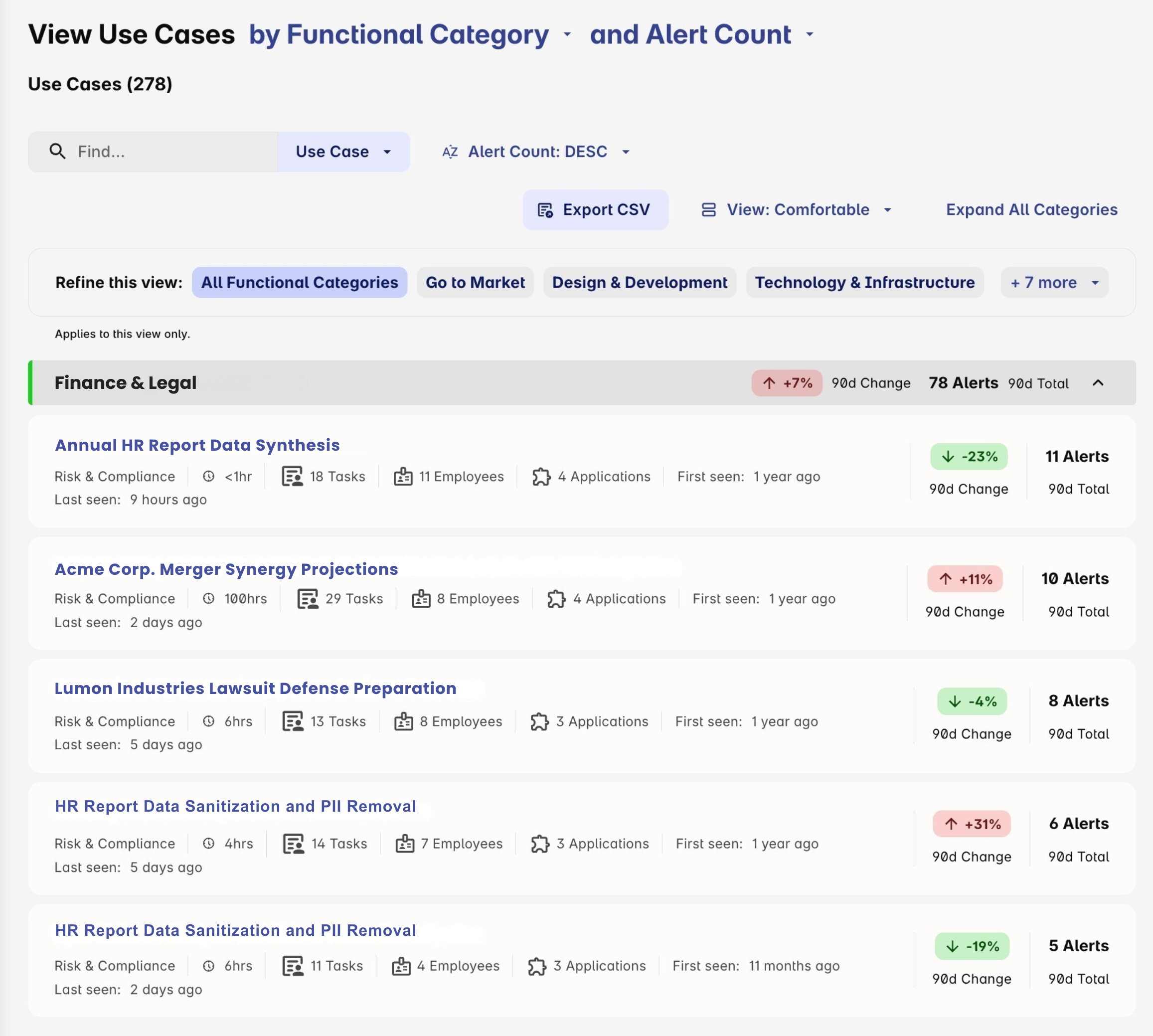Image resolution: width=1153 pixels, height=1036 pixels.
Task: Click the A-Z sort icon
Action: (450, 152)
